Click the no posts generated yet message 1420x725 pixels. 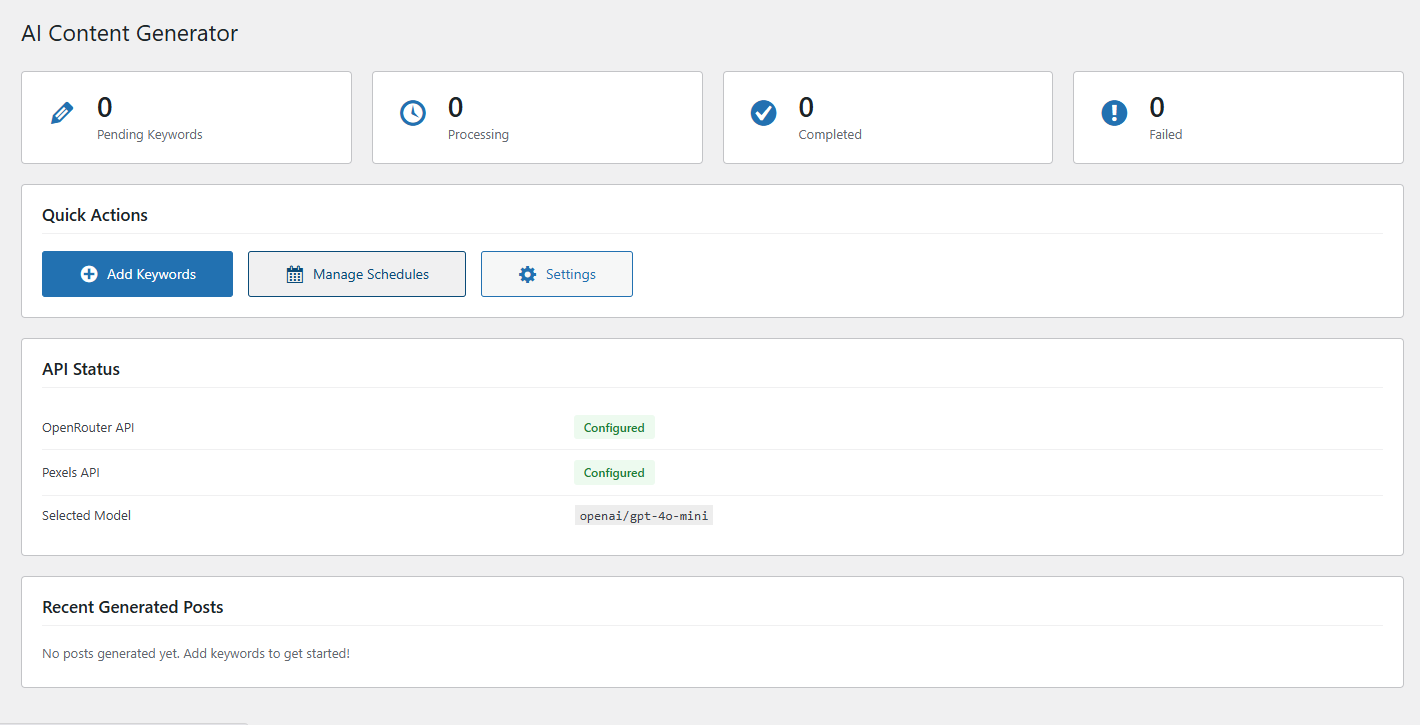pos(196,653)
